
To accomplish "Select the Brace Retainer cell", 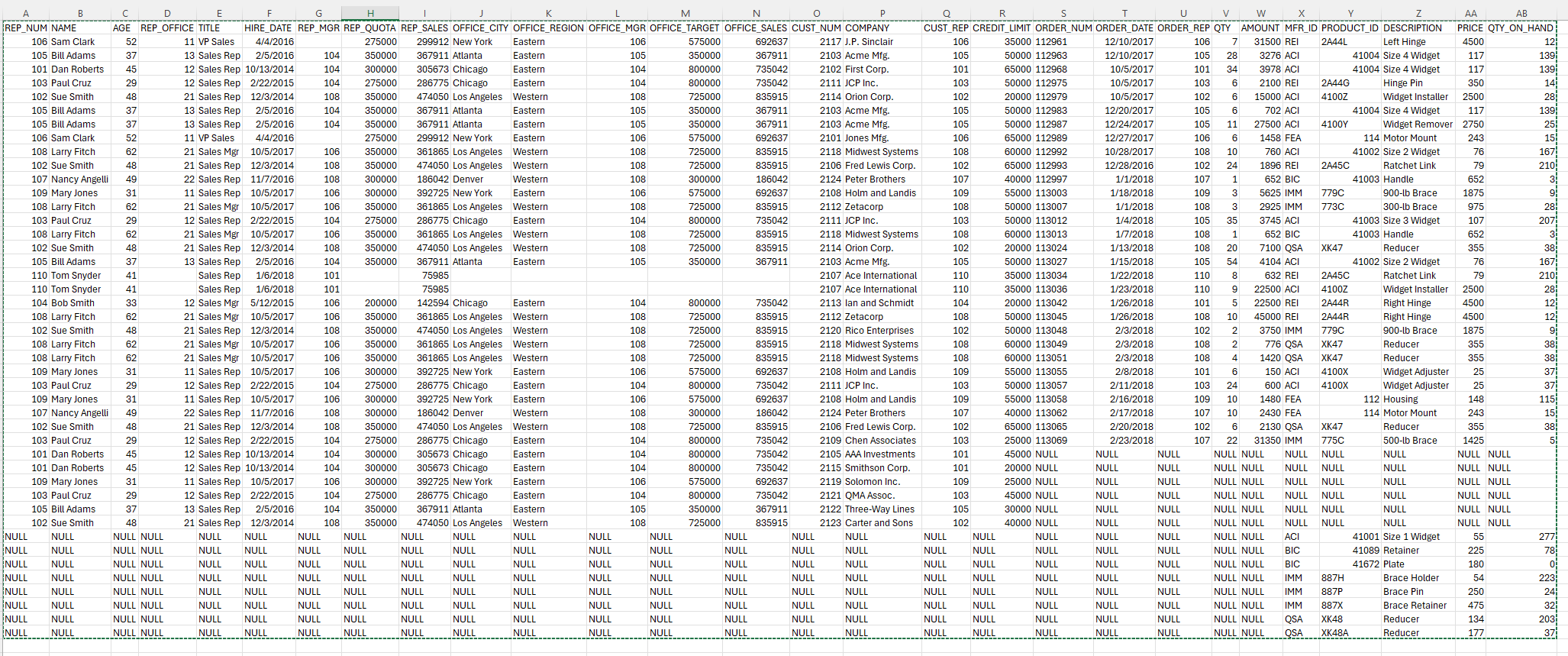I will [1418, 605].
